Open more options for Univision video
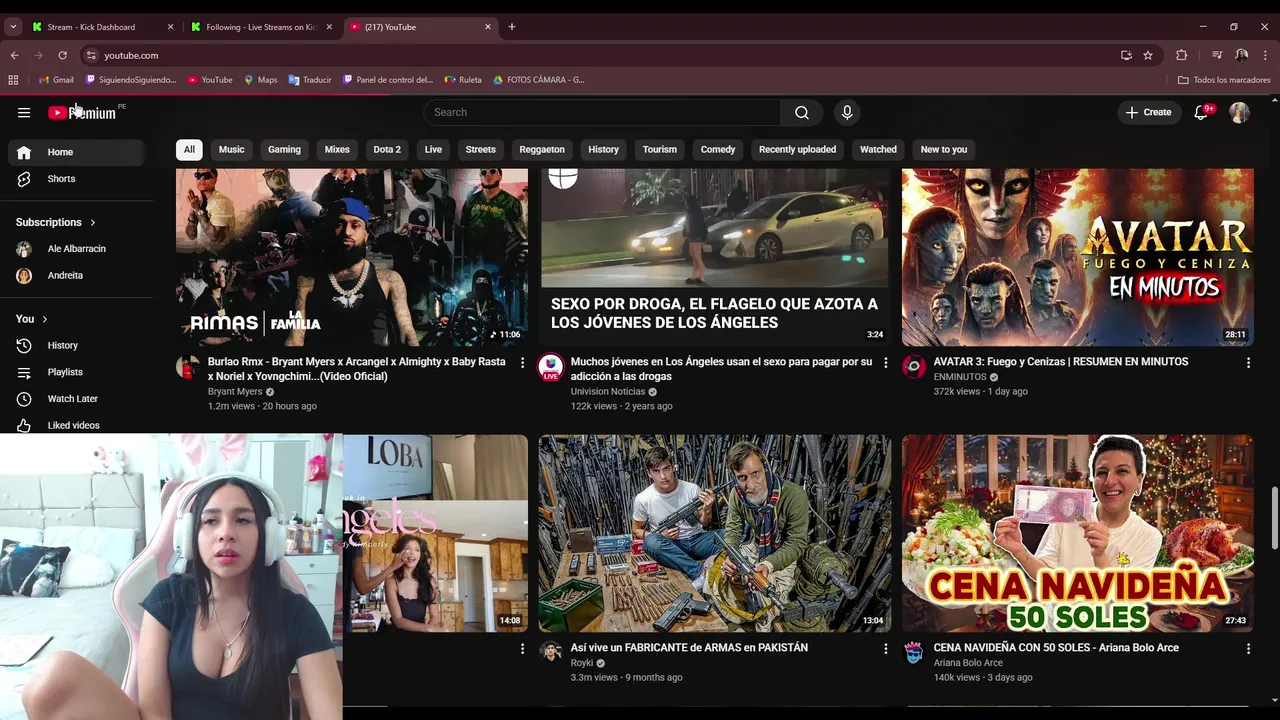Screen dimensions: 1280x720 pos(885,363)
